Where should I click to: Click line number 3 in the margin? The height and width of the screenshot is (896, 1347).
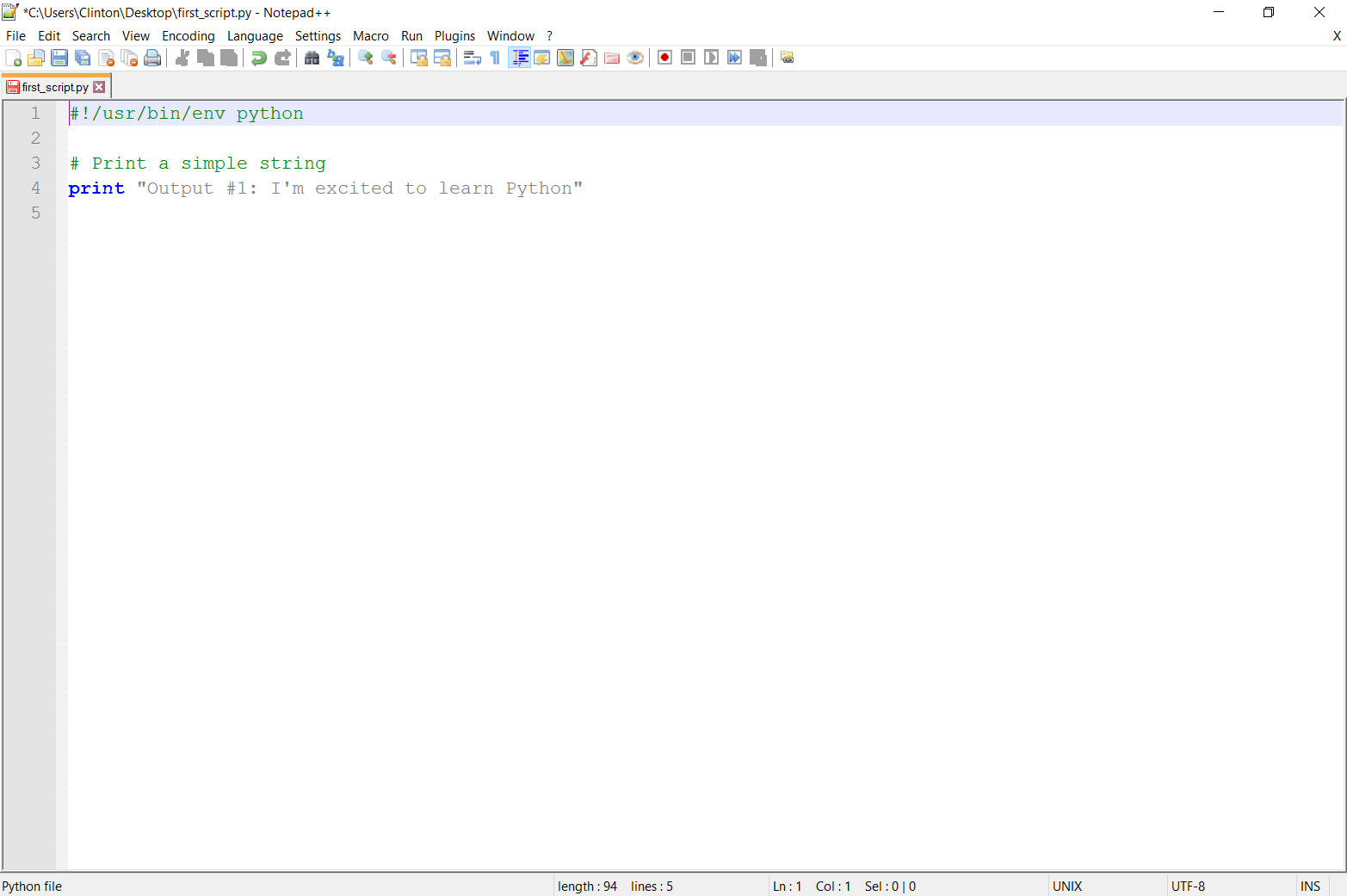point(35,164)
